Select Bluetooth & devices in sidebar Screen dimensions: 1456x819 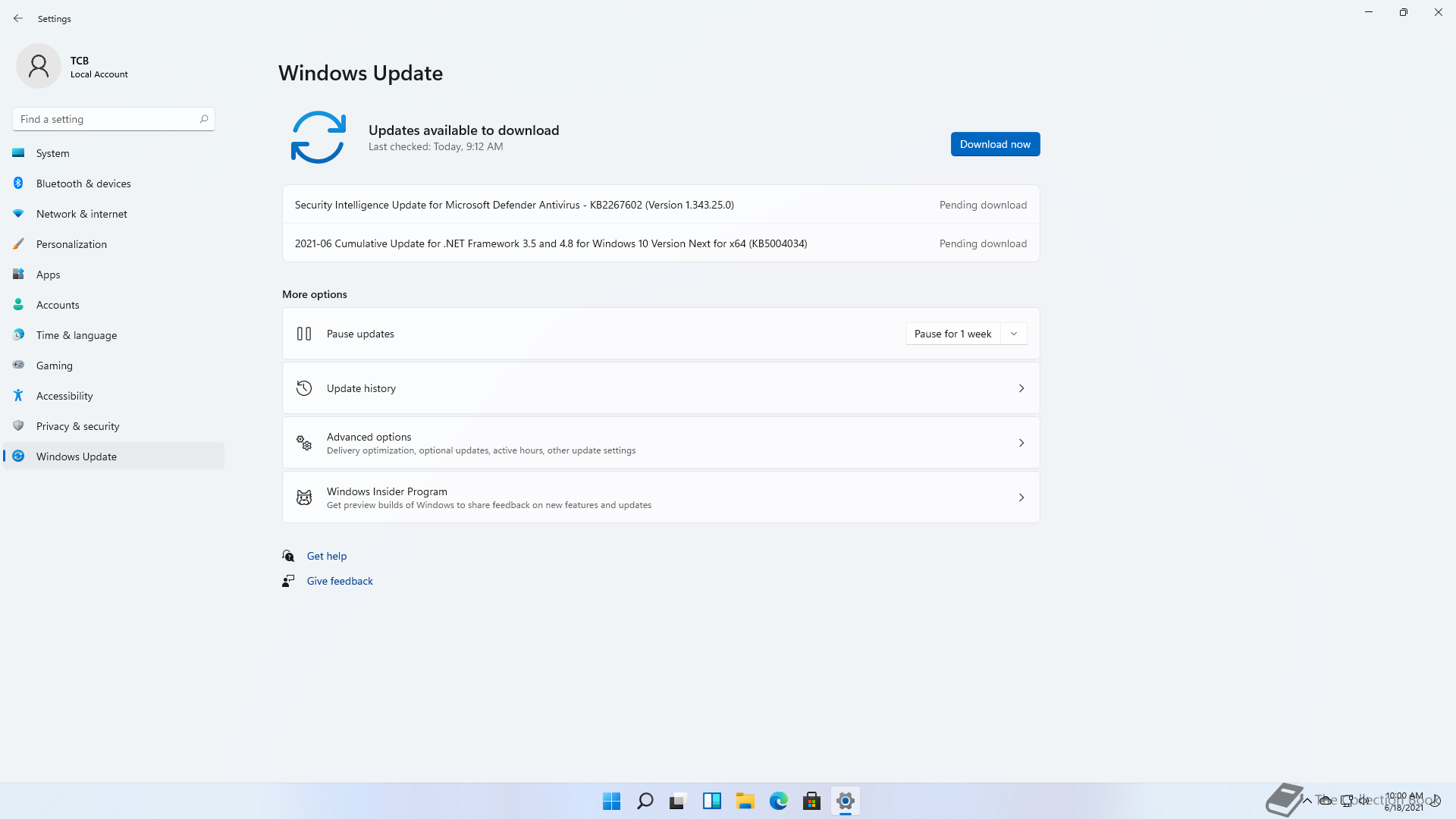114,184
